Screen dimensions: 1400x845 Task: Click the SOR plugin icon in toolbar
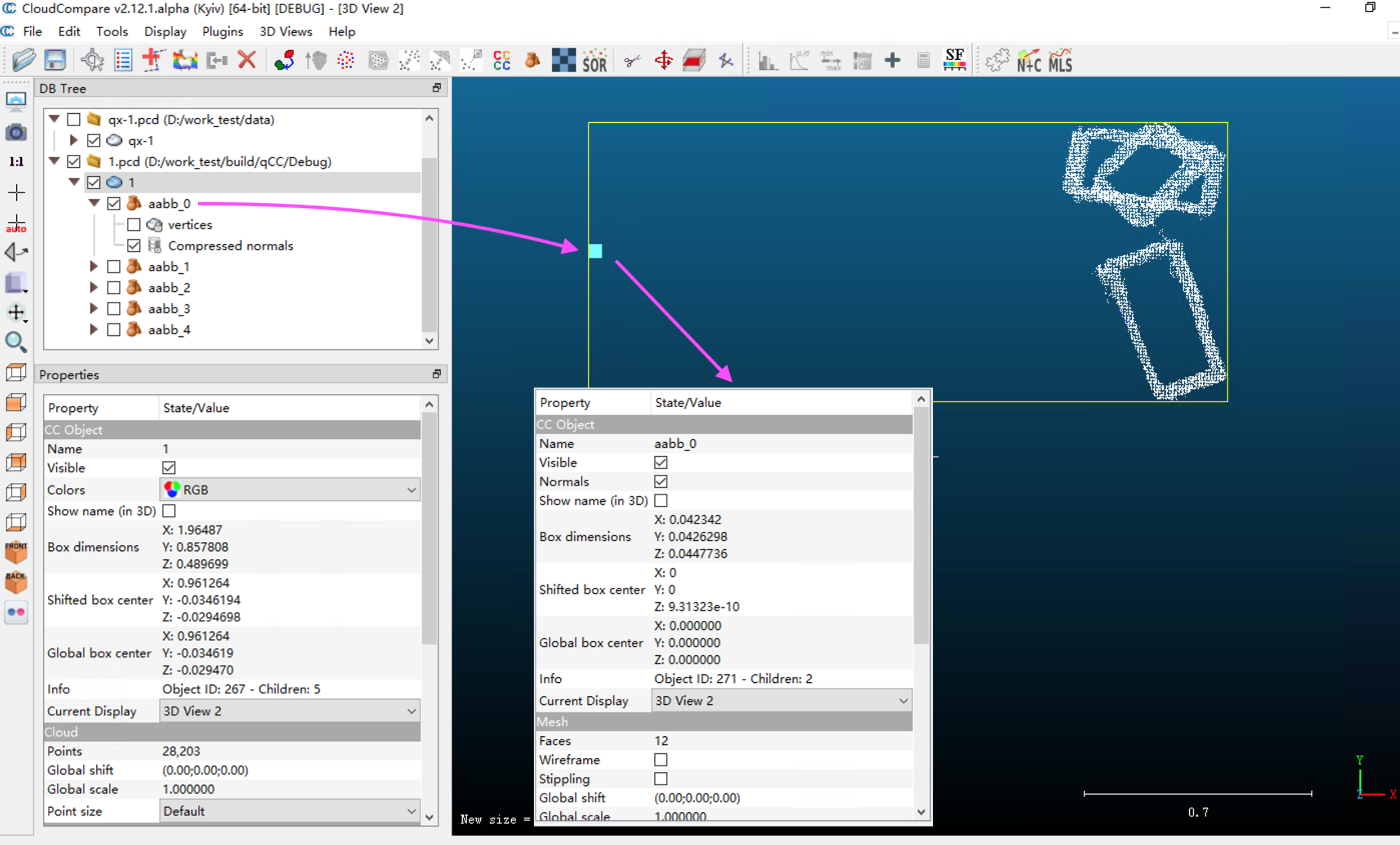[592, 62]
